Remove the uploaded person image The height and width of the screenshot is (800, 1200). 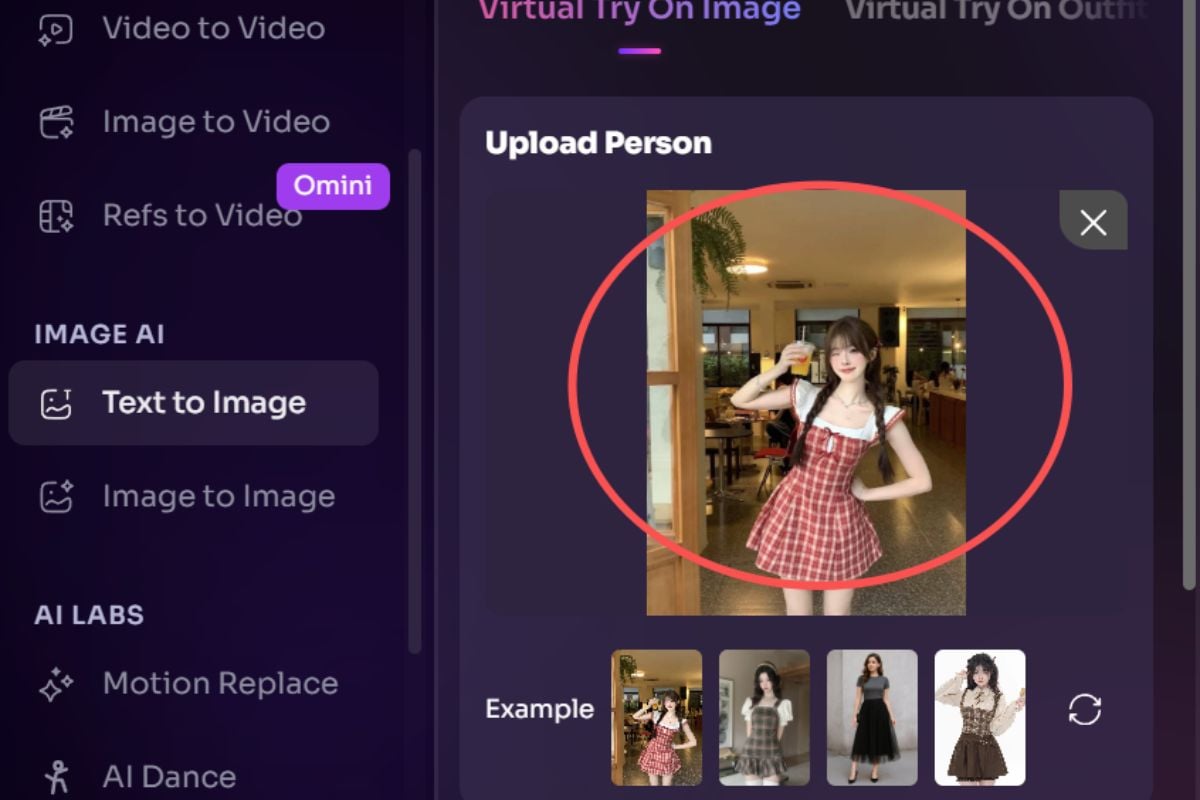coord(1093,222)
